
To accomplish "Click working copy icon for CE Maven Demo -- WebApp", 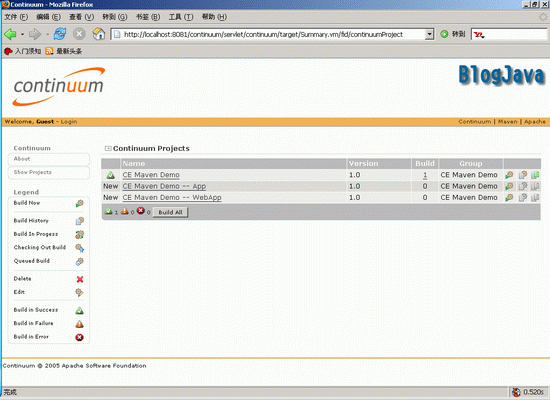I will (535, 198).
